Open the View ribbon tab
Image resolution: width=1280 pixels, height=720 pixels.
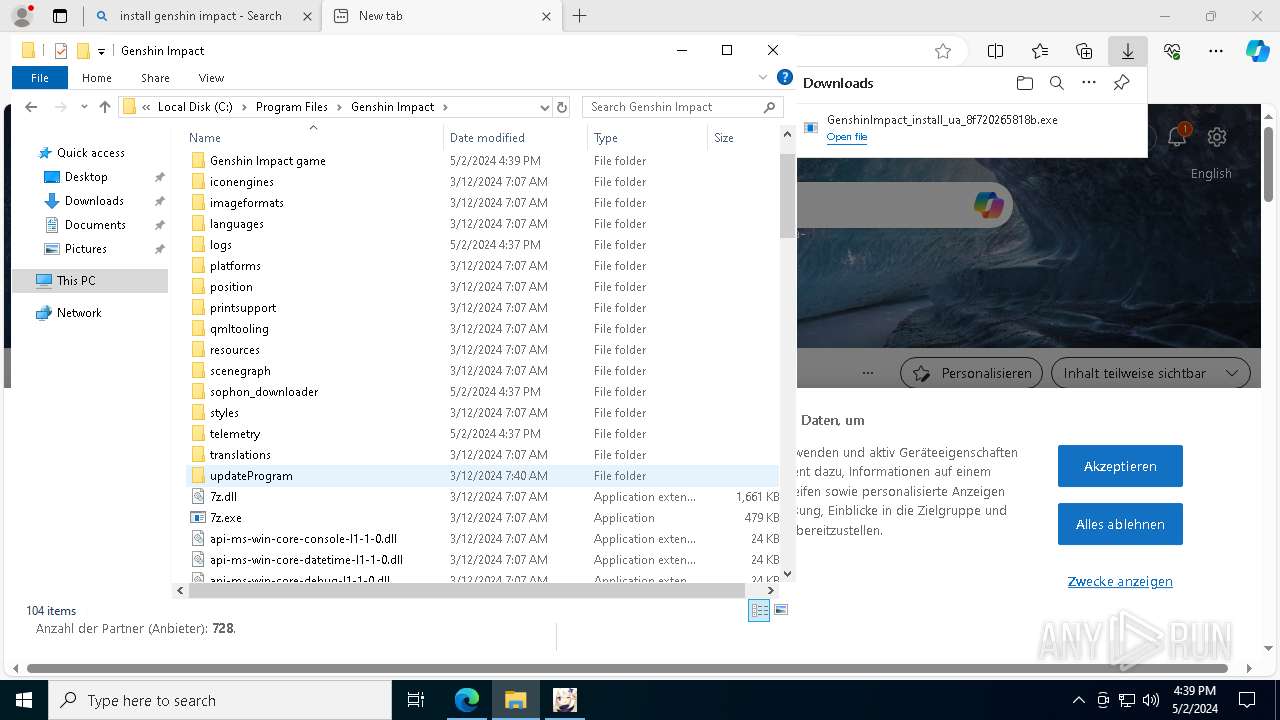pos(211,78)
